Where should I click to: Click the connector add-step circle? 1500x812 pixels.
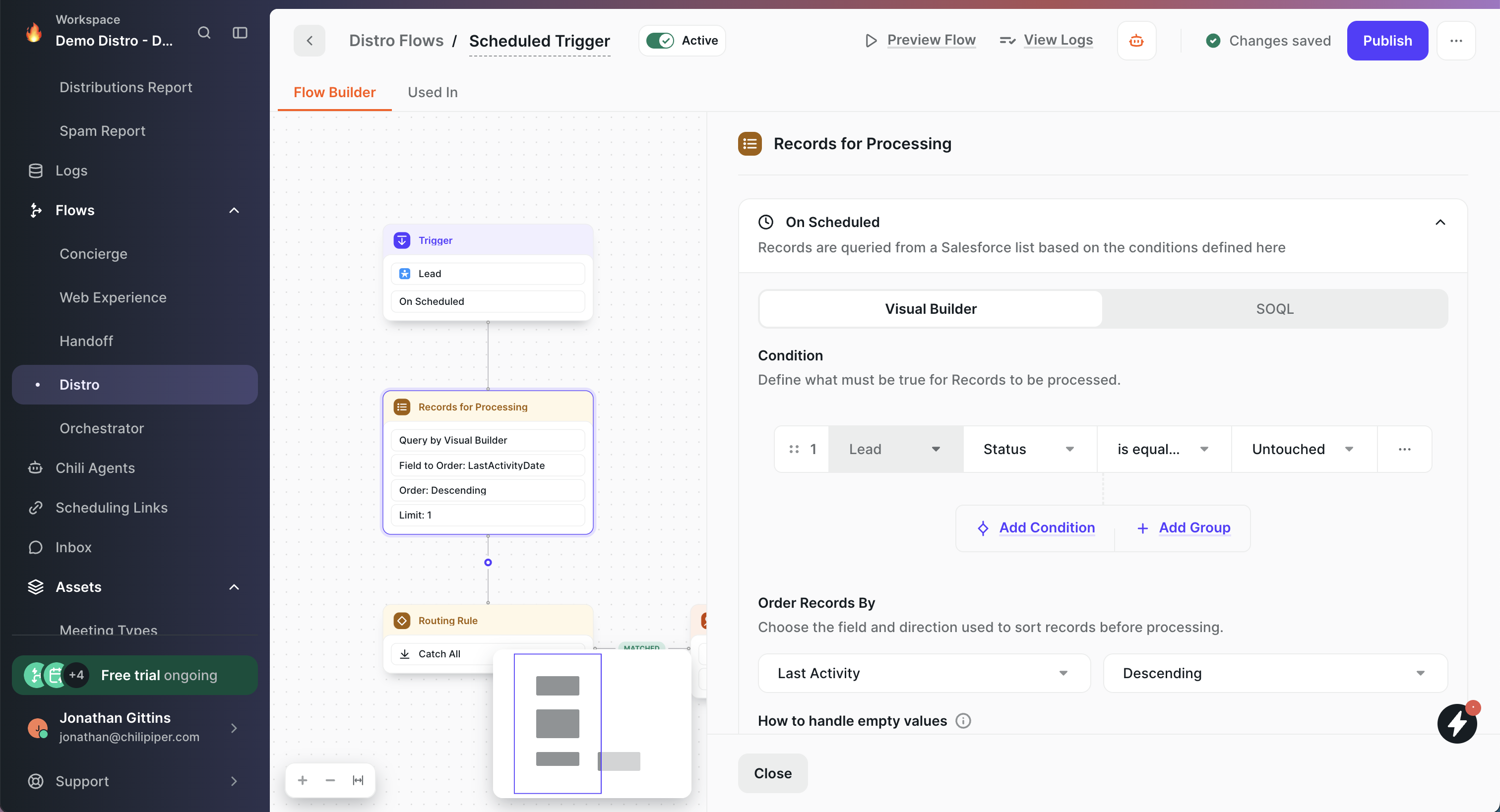click(x=488, y=562)
